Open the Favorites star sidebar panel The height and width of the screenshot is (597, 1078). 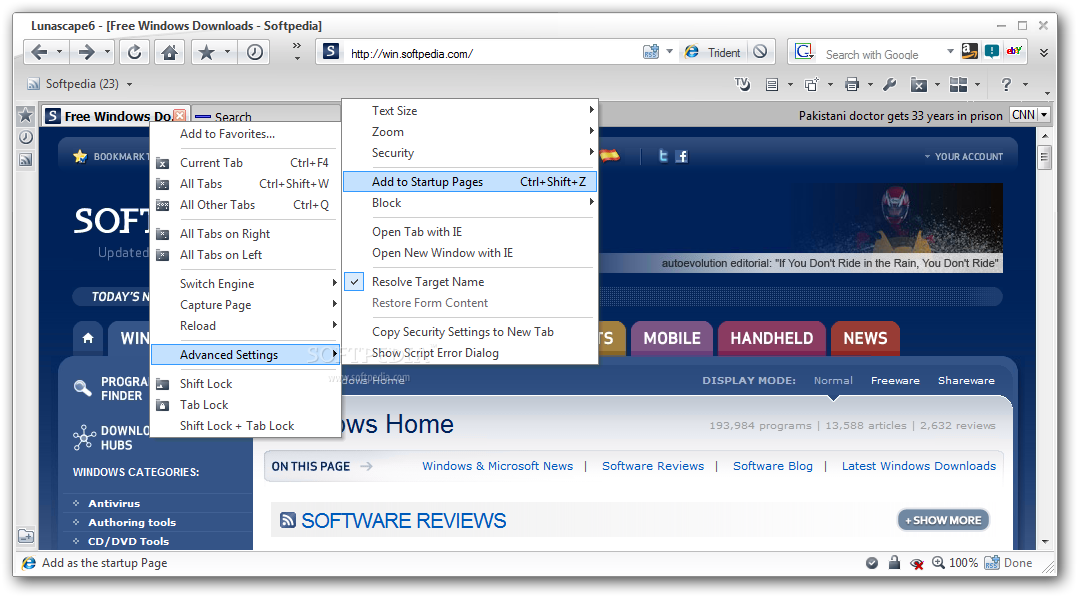25,115
